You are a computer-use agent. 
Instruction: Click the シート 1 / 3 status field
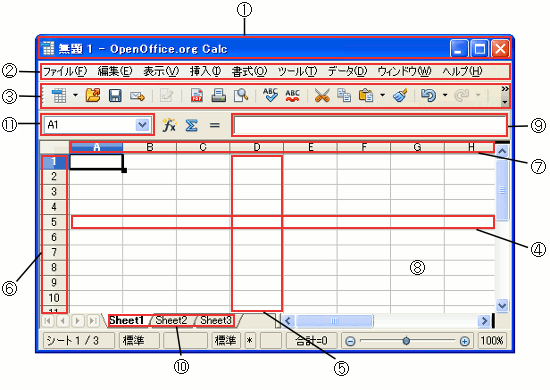click(79, 341)
